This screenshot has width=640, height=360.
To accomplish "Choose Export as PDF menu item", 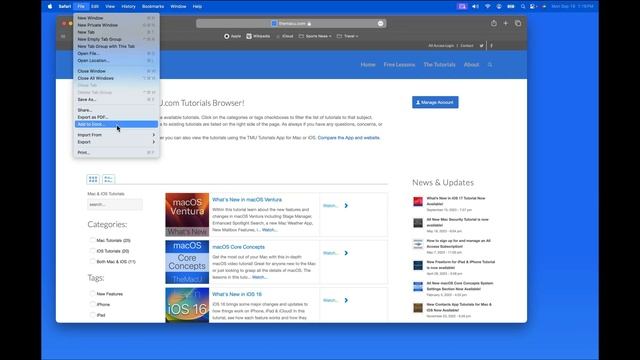I will [116, 117].
